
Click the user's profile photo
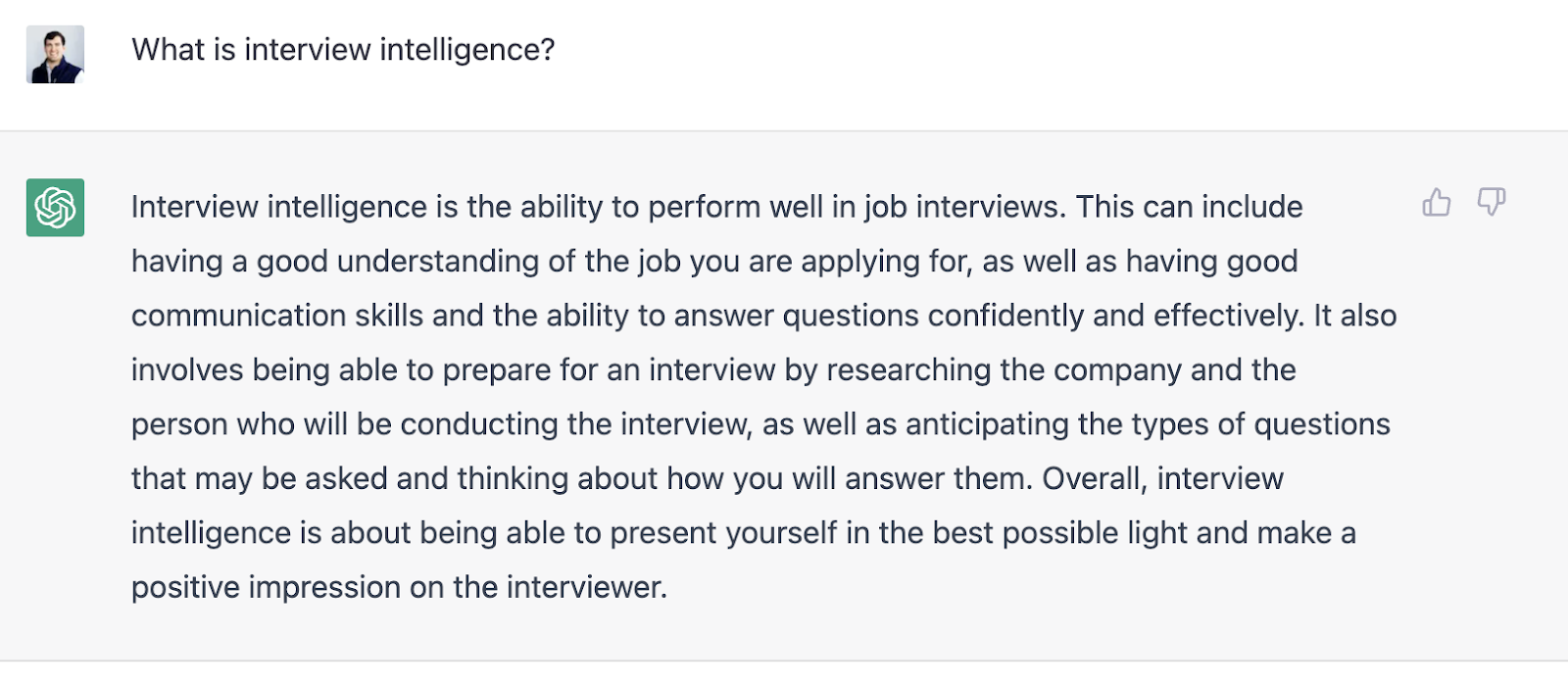(55, 54)
